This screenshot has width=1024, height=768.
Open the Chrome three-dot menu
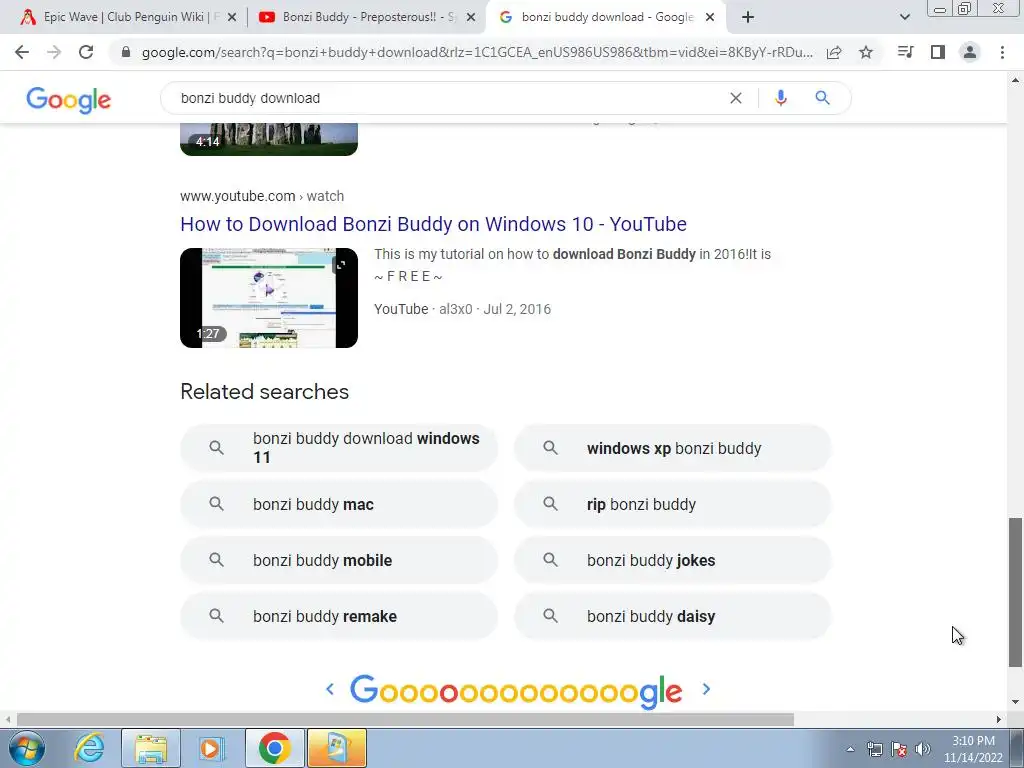pos(1002,52)
